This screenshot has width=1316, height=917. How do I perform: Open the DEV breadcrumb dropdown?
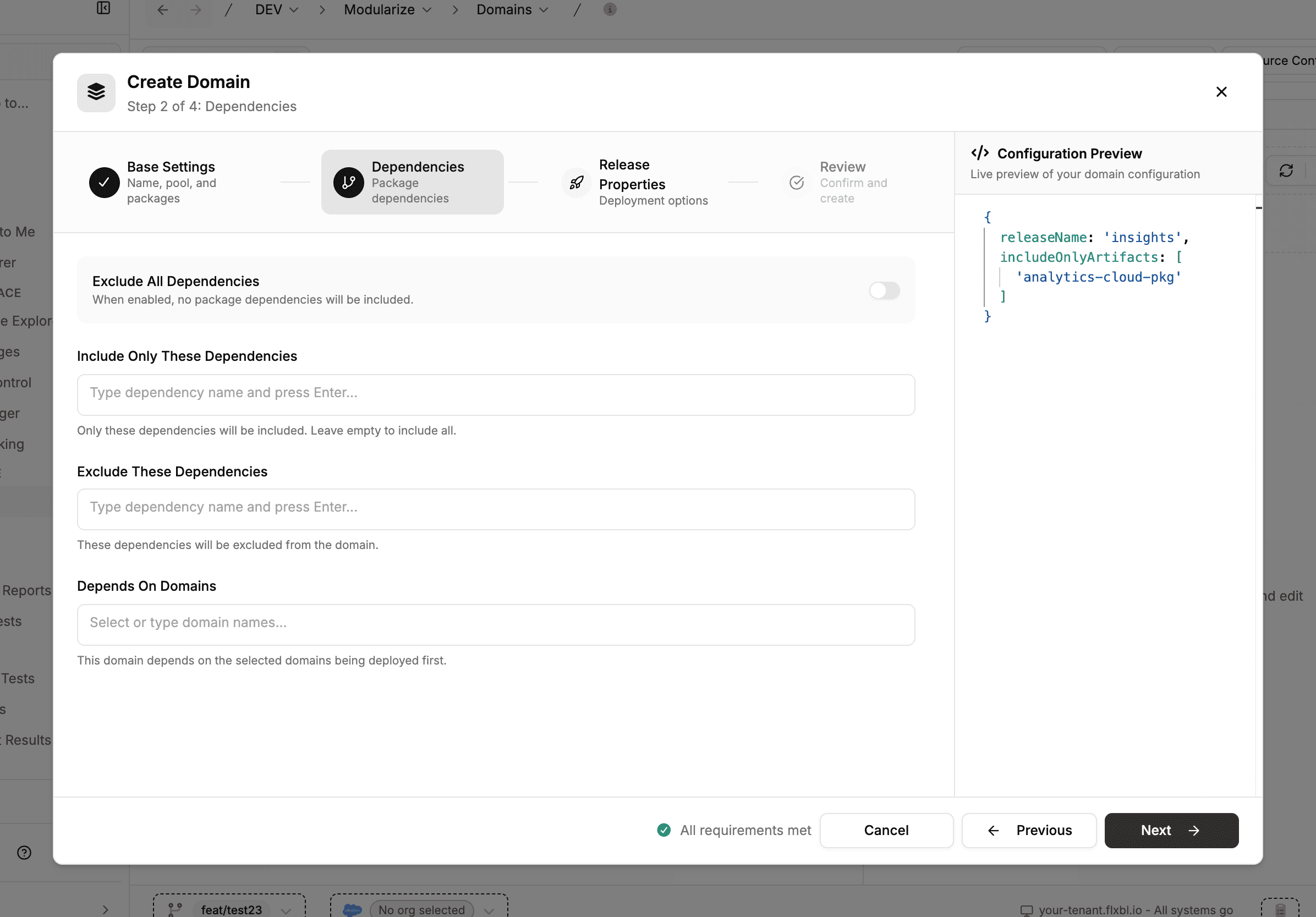coord(277,10)
